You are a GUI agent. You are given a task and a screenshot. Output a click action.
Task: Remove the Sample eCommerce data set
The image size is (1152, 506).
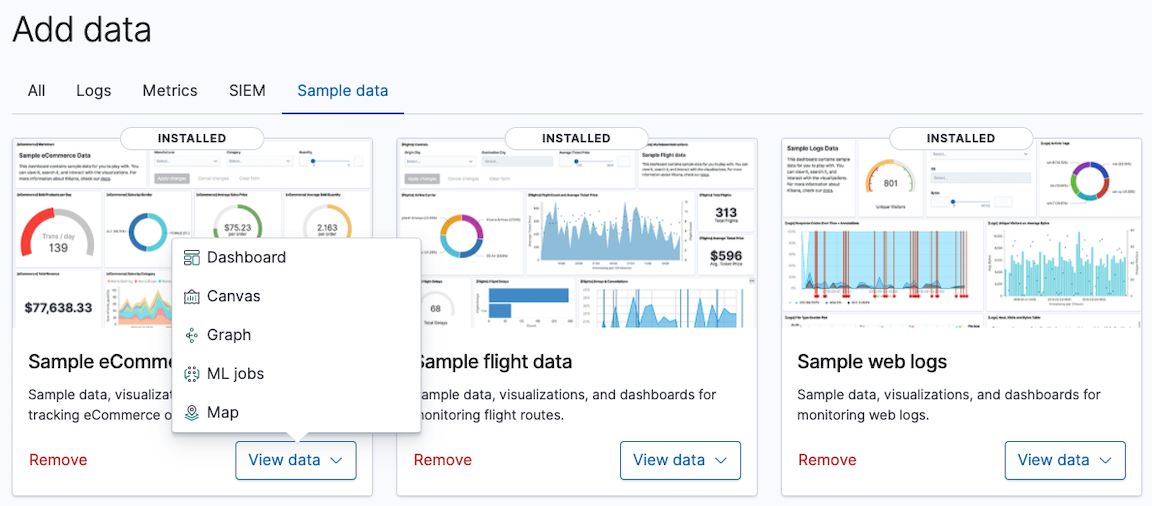tap(58, 460)
